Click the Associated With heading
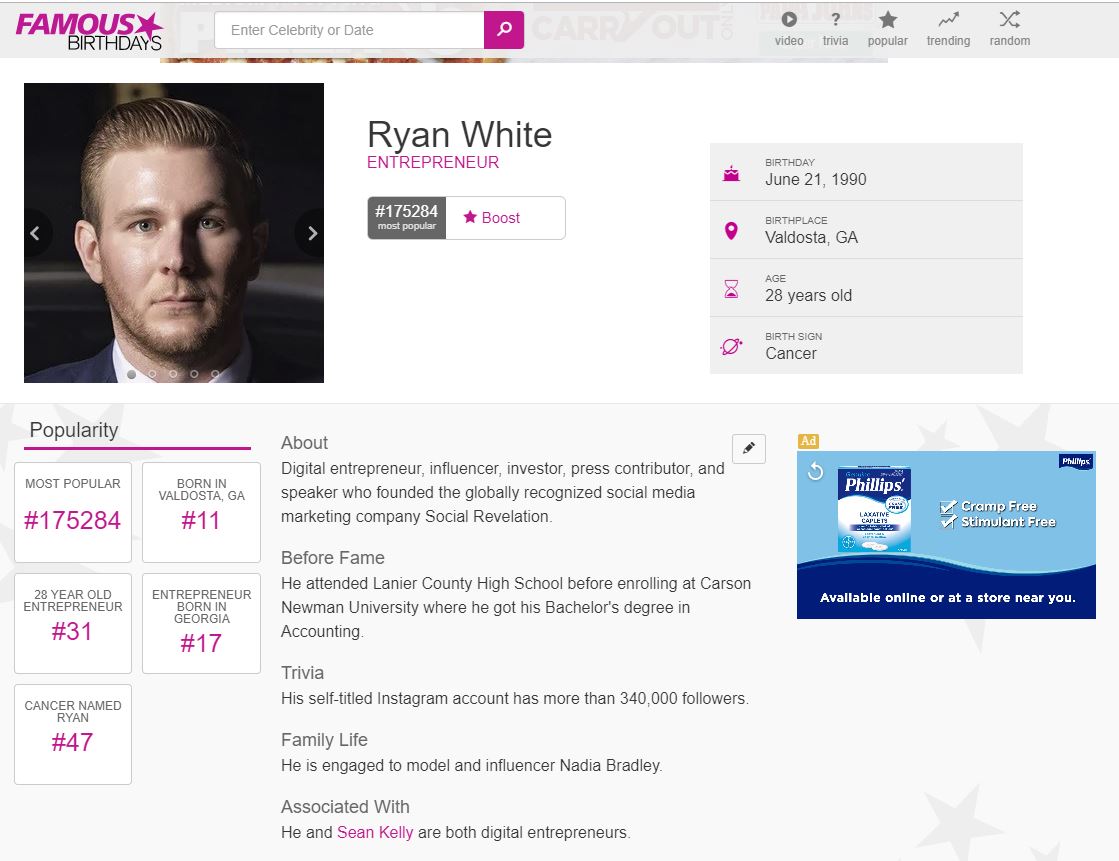 [345, 807]
